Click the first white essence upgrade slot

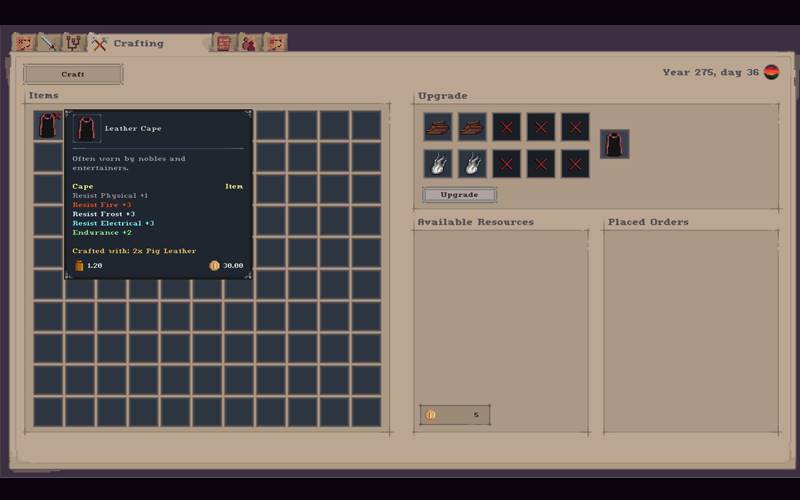(437, 163)
